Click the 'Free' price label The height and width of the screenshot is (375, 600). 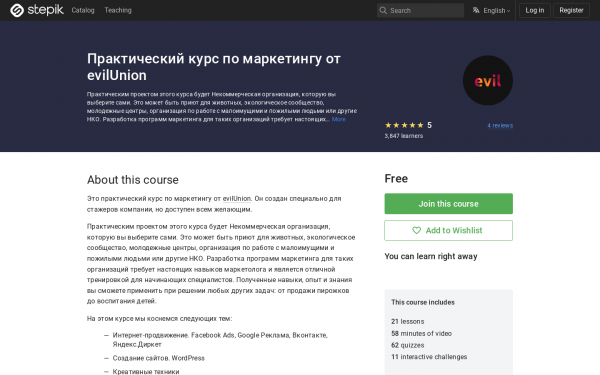[x=396, y=178]
